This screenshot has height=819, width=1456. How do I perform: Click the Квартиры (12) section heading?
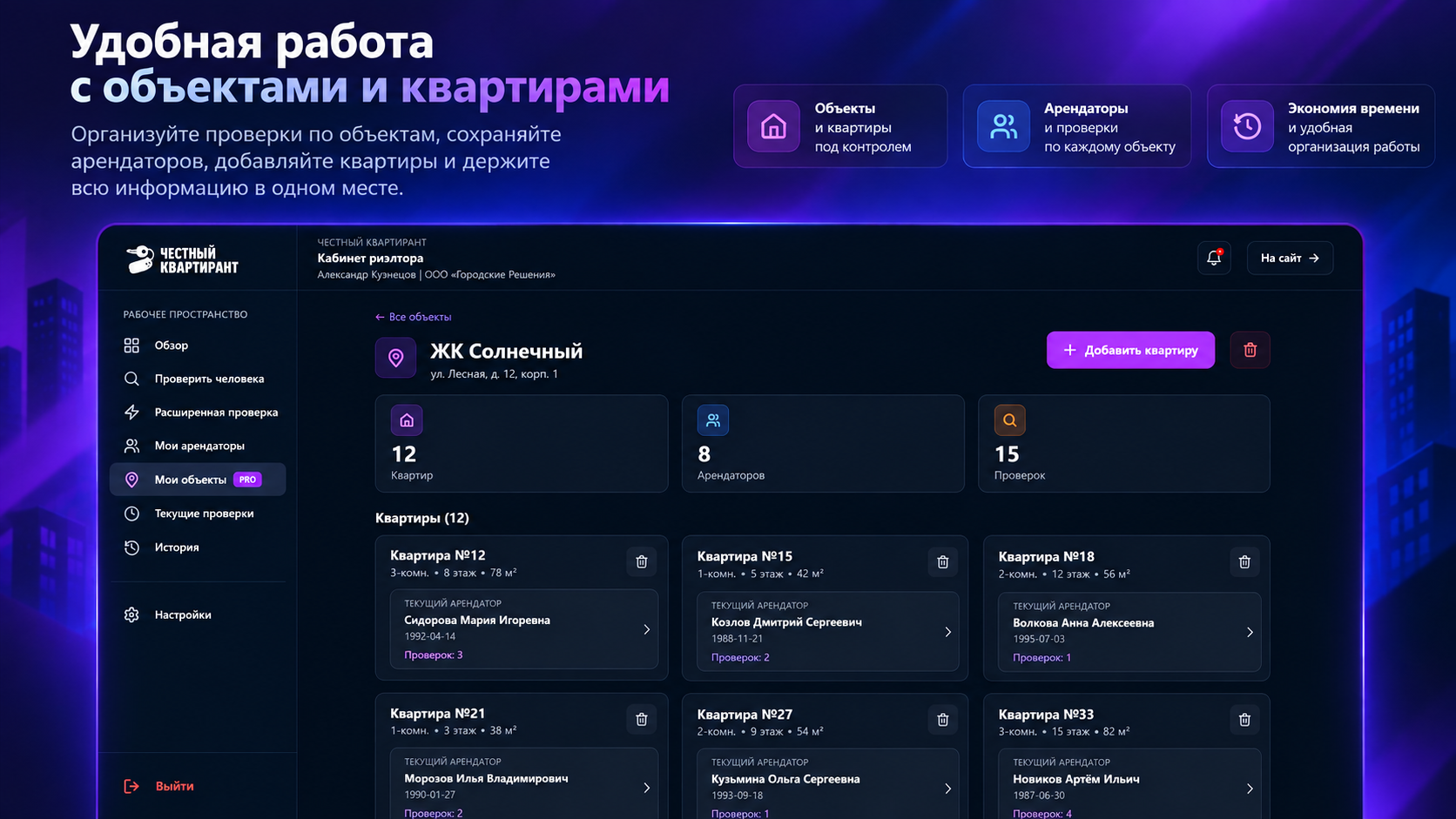[x=422, y=518]
